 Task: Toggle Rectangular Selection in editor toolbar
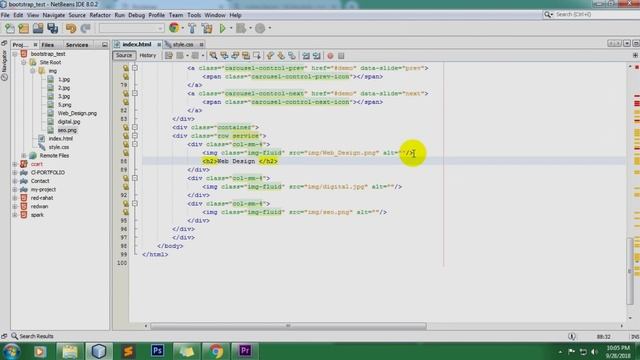click(257, 56)
